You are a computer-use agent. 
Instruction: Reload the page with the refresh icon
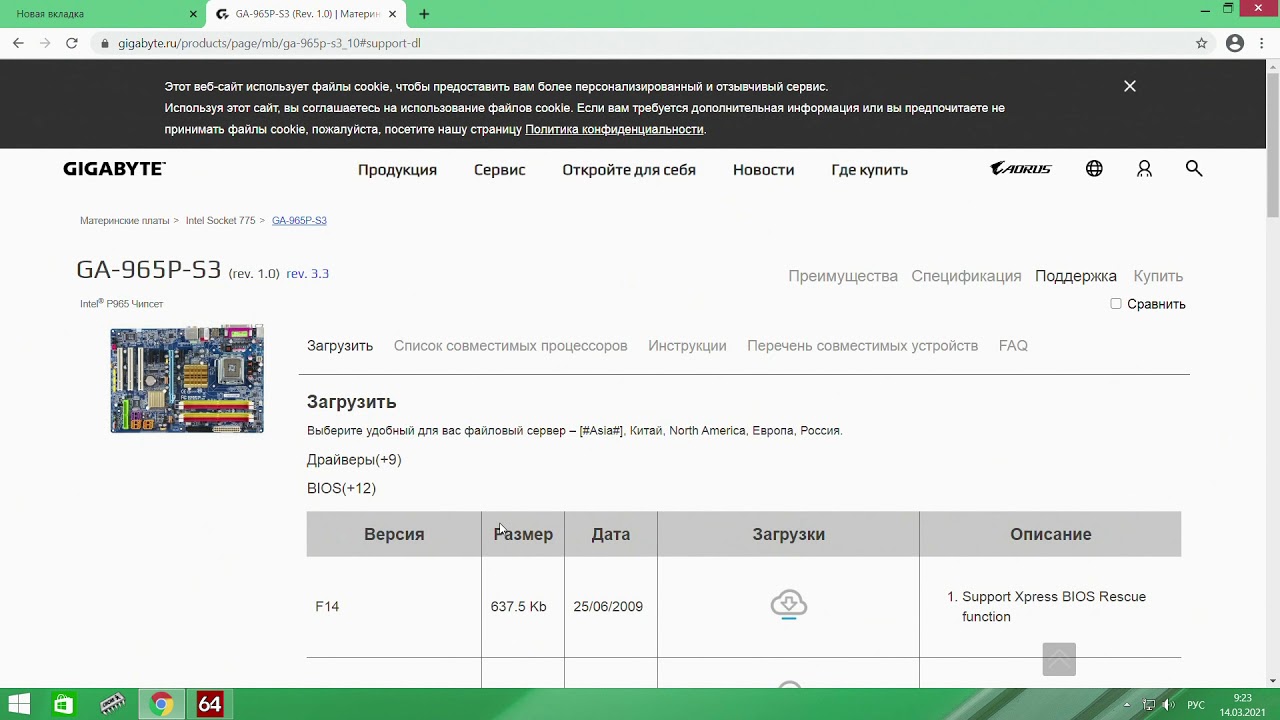pos(71,43)
